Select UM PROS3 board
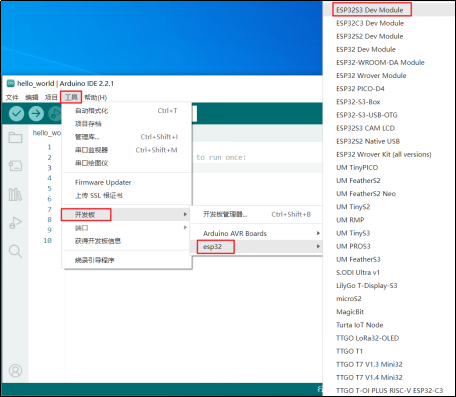 point(389,246)
